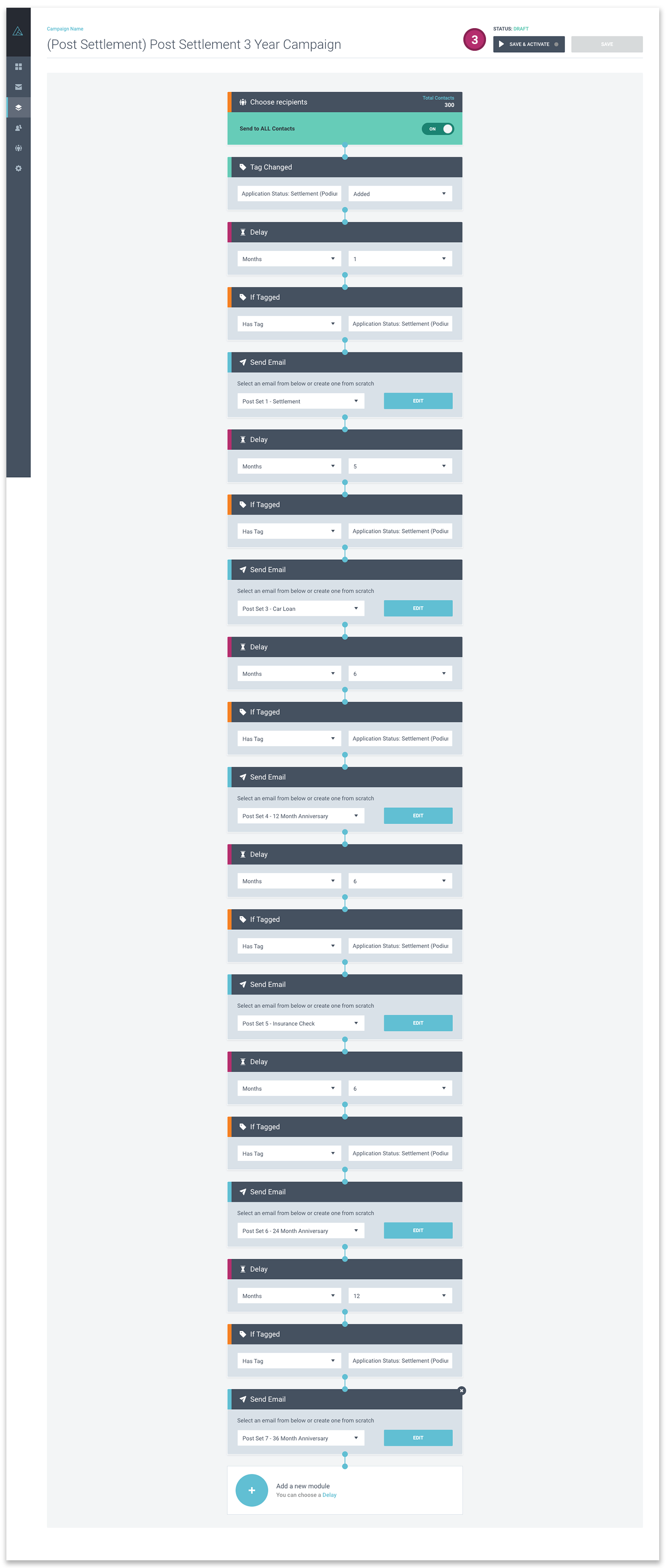Viewport: 666px width, 1568px height.
Task: Select the active campaigns layers icon in sidebar
Action: coord(19,108)
